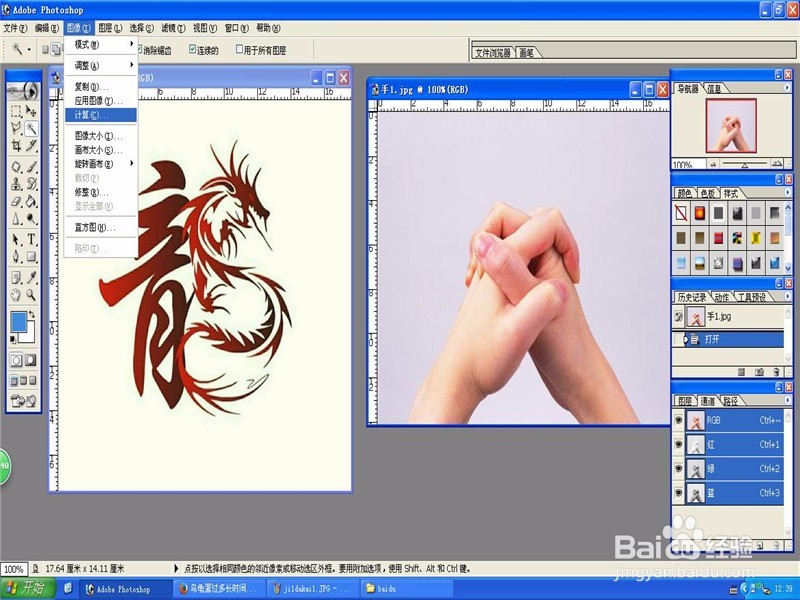The image size is (800, 600).
Task: Open the 旋转画布 submenu
Action: click(x=101, y=164)
